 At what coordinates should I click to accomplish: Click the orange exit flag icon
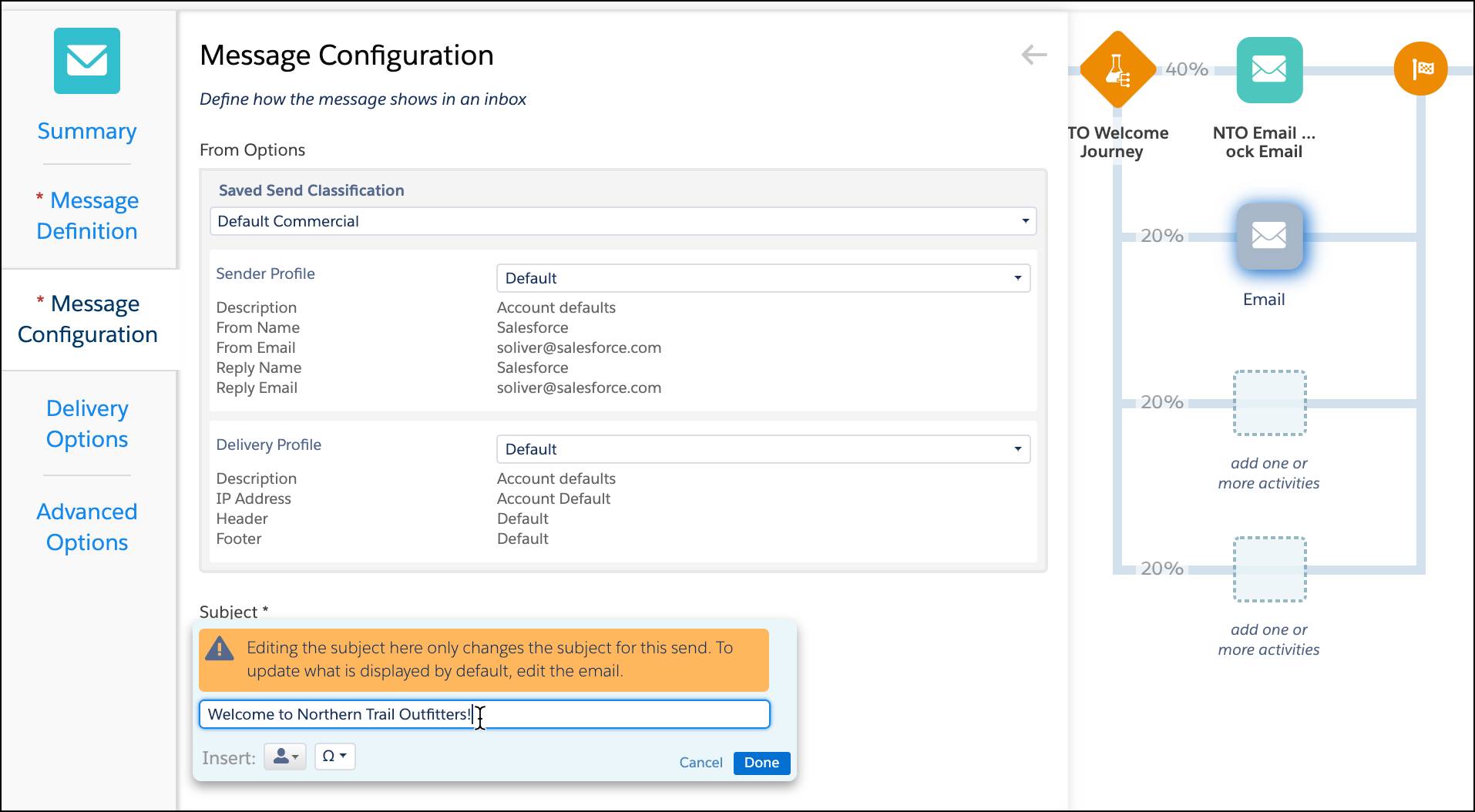1420,69
